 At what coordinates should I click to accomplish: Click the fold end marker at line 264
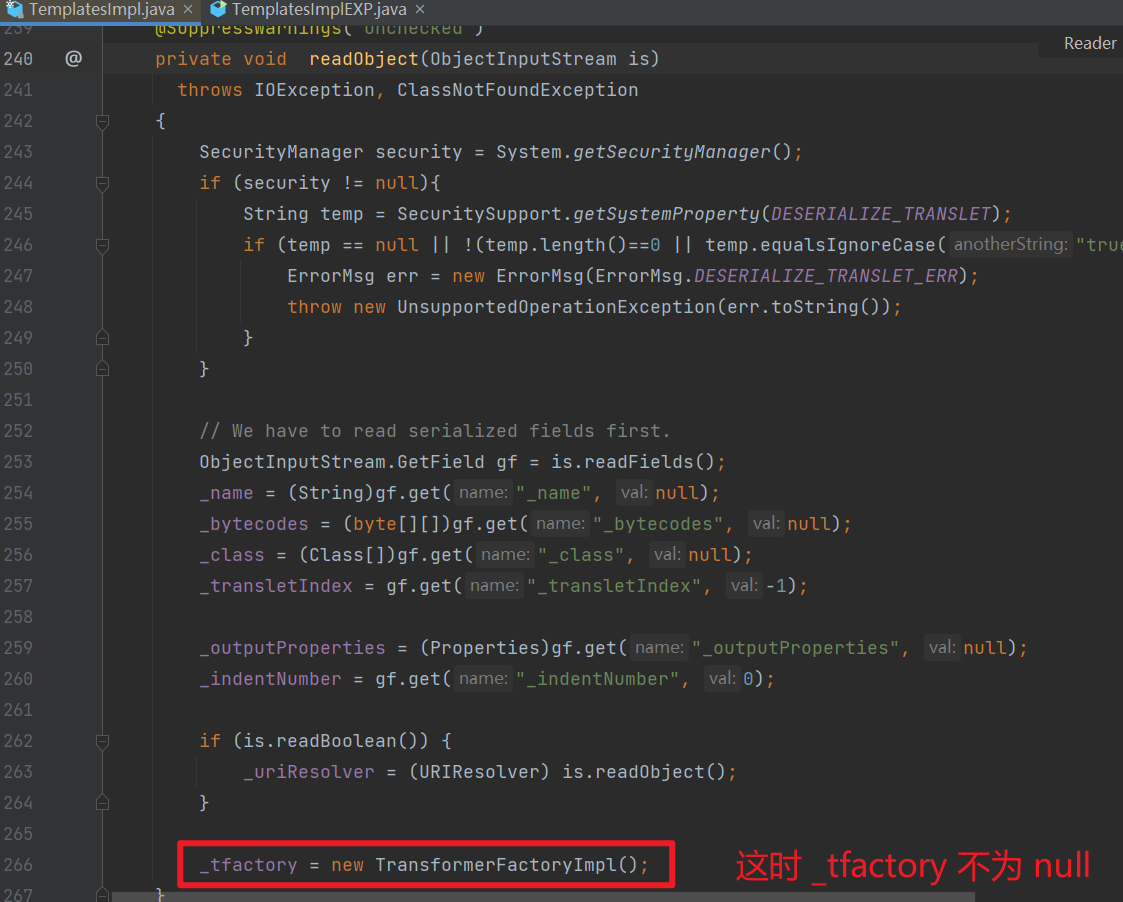101,802
